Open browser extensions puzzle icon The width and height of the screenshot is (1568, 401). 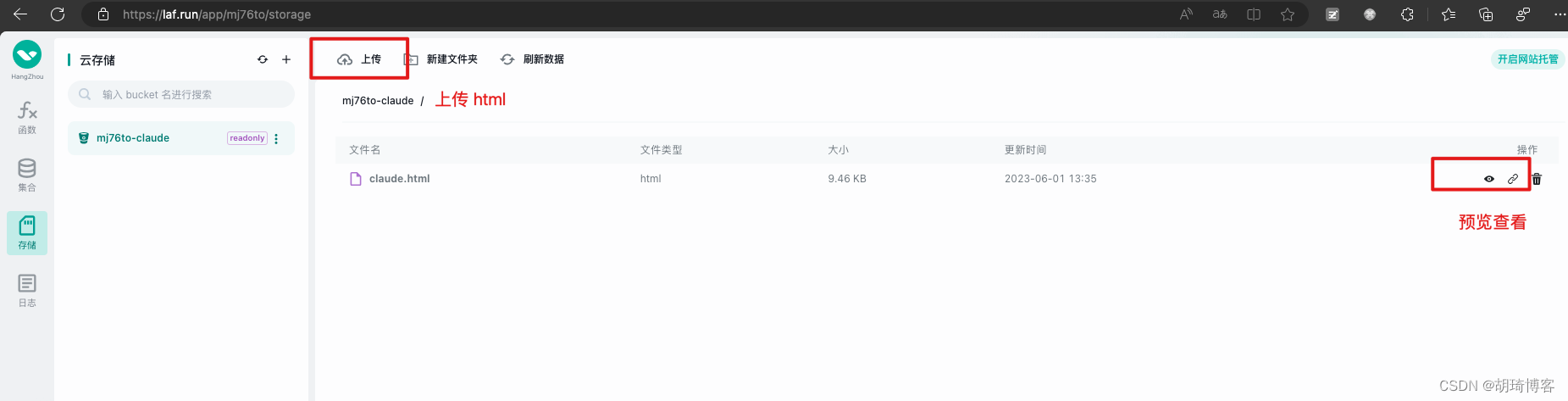[1407, 14]
